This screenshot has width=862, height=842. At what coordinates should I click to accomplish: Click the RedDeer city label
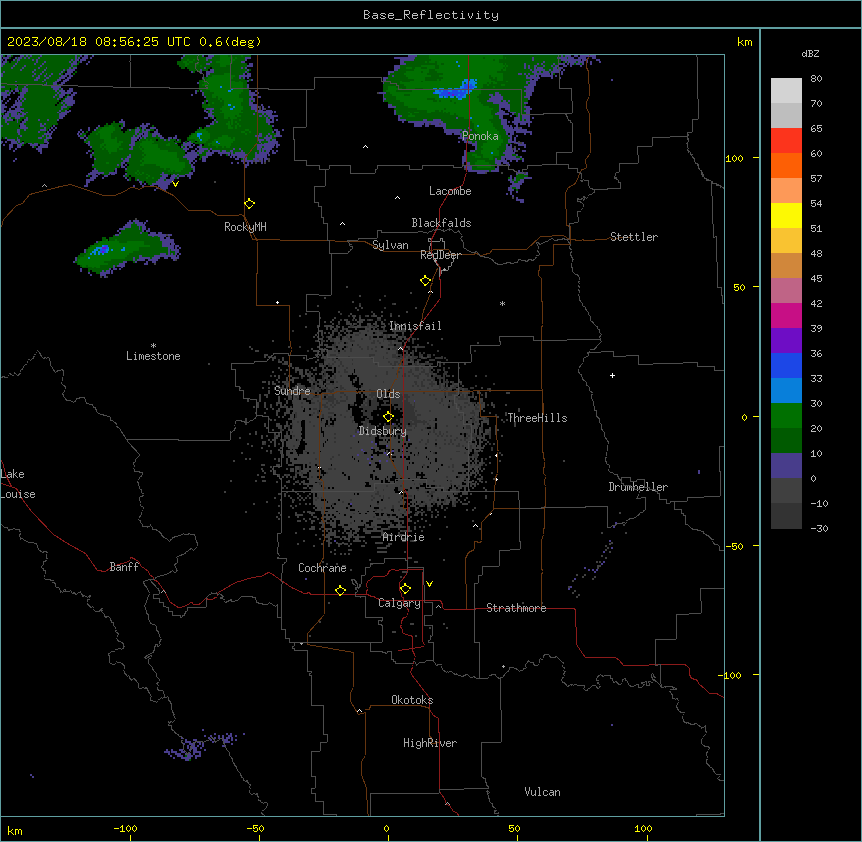440,255
